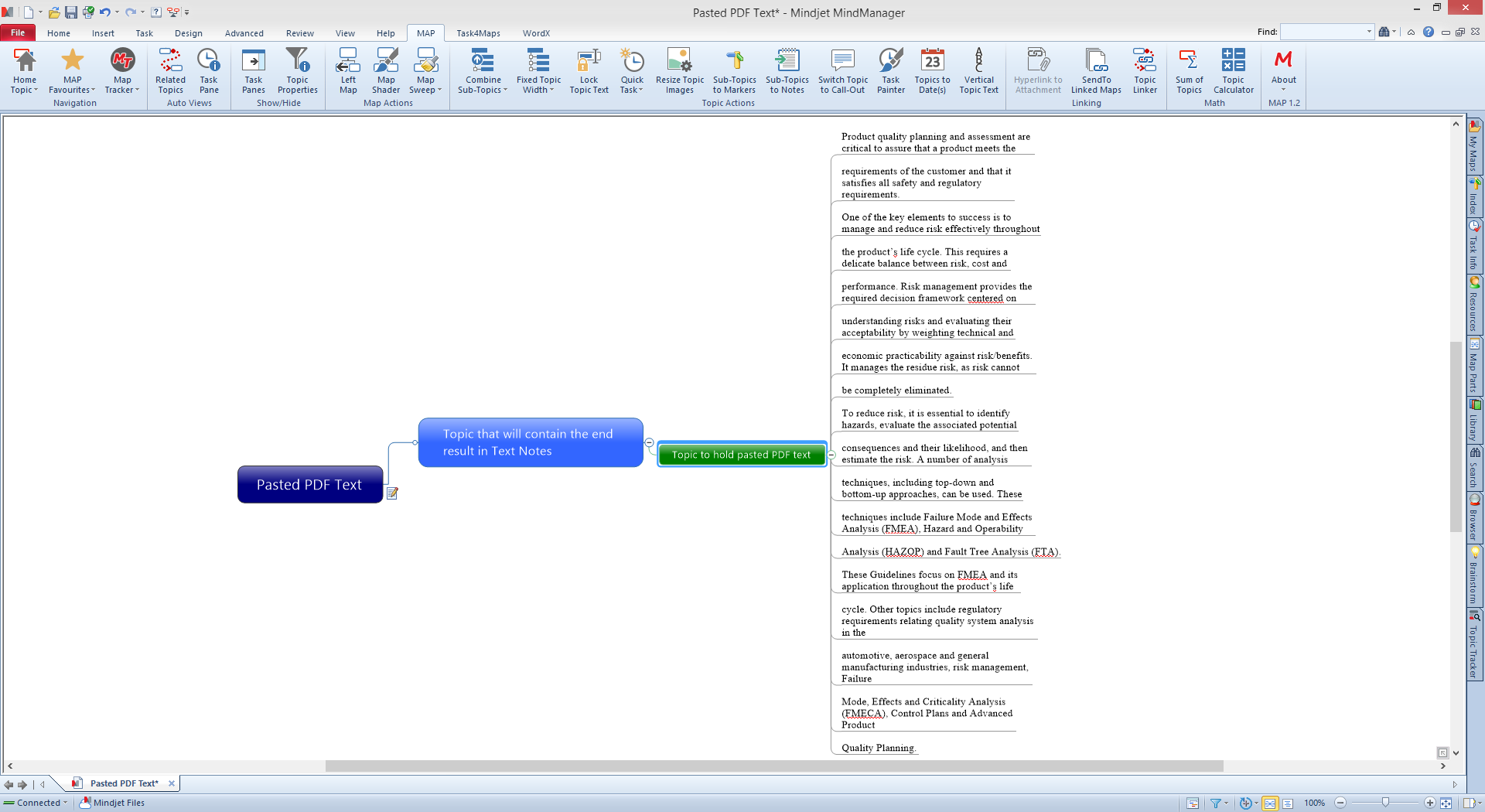This screenshot has height=812, width=1485.
Task: Open the notes icon on Pasted PDF Text
Action: 392,493
